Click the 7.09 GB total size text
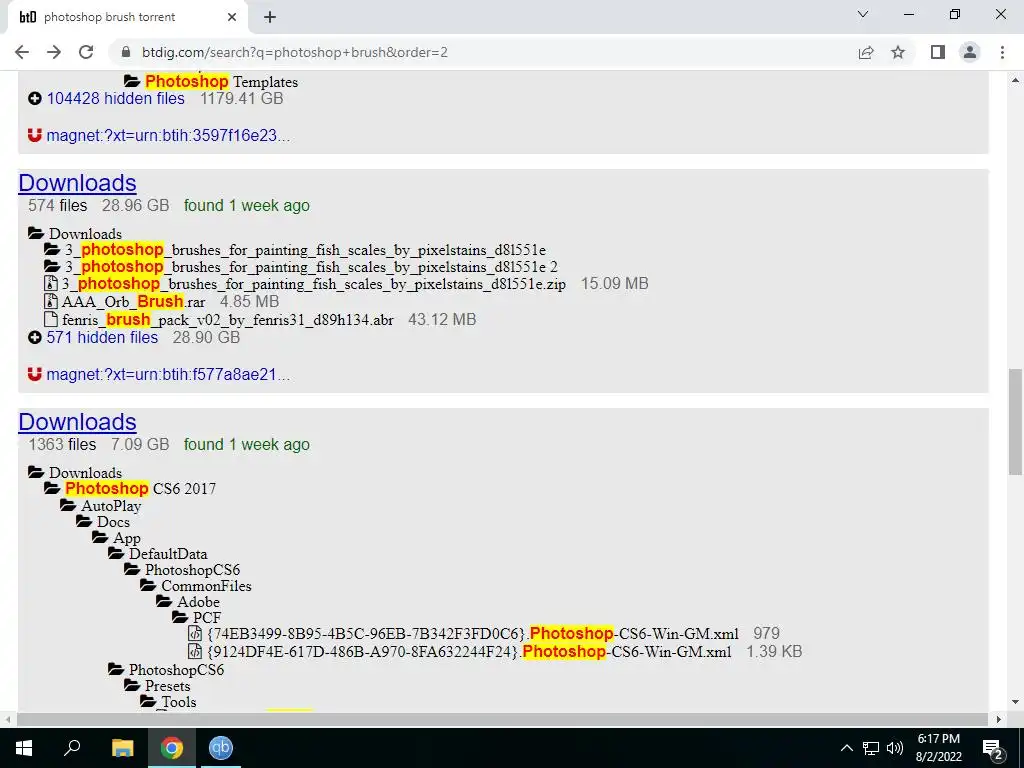 click(x=140, y=445)
